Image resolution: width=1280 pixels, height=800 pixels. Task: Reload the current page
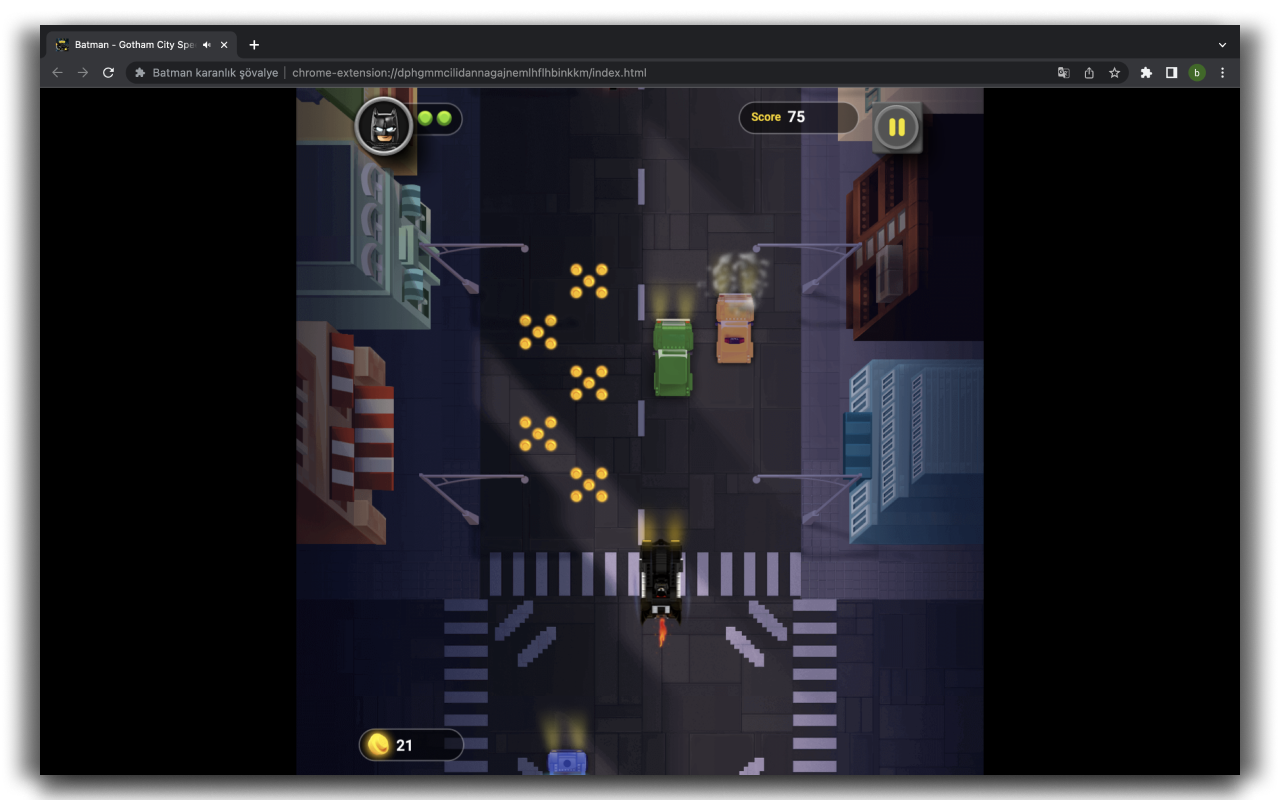point(108,72)
